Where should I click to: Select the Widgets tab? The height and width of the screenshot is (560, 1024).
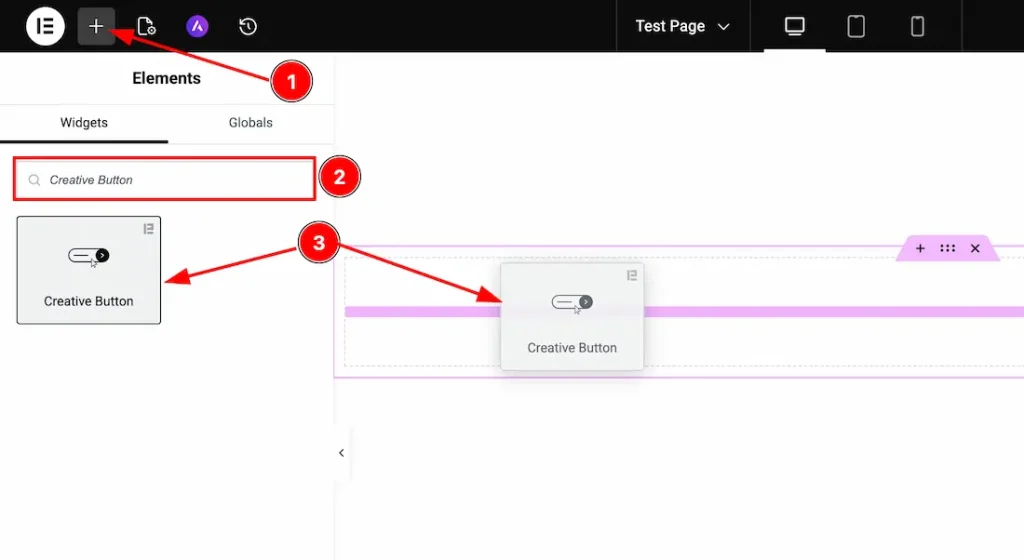[84, 123]
